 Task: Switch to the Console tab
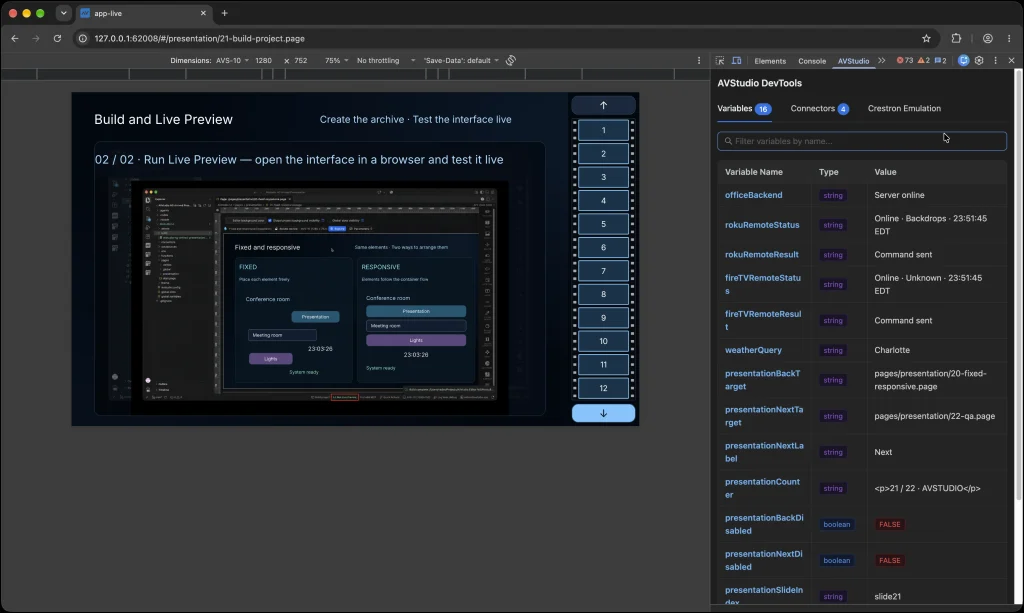(x=812, y=61)
